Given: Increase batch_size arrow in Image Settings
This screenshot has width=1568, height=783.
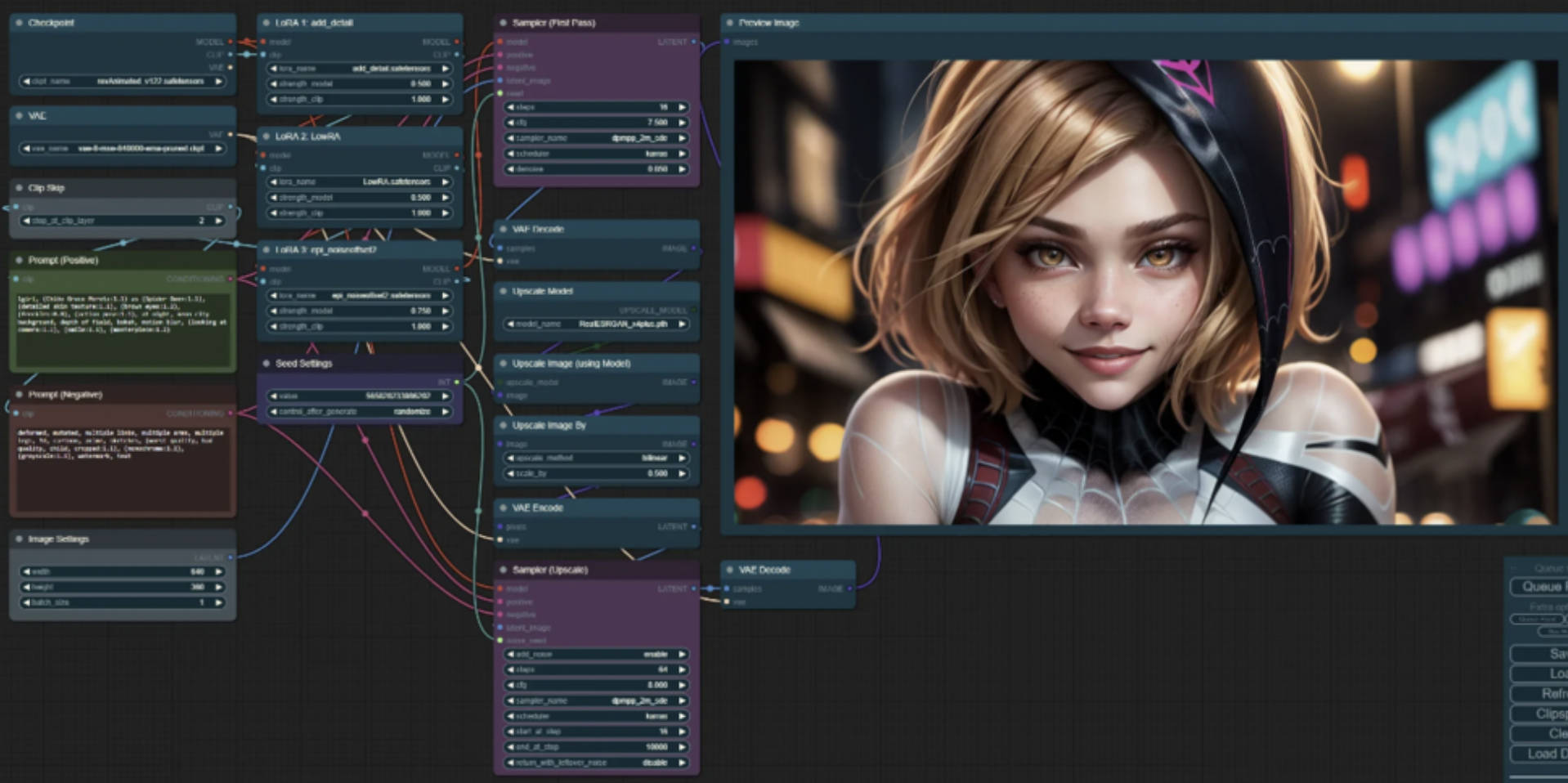Looking at the screenshot, I should point(219,603).
